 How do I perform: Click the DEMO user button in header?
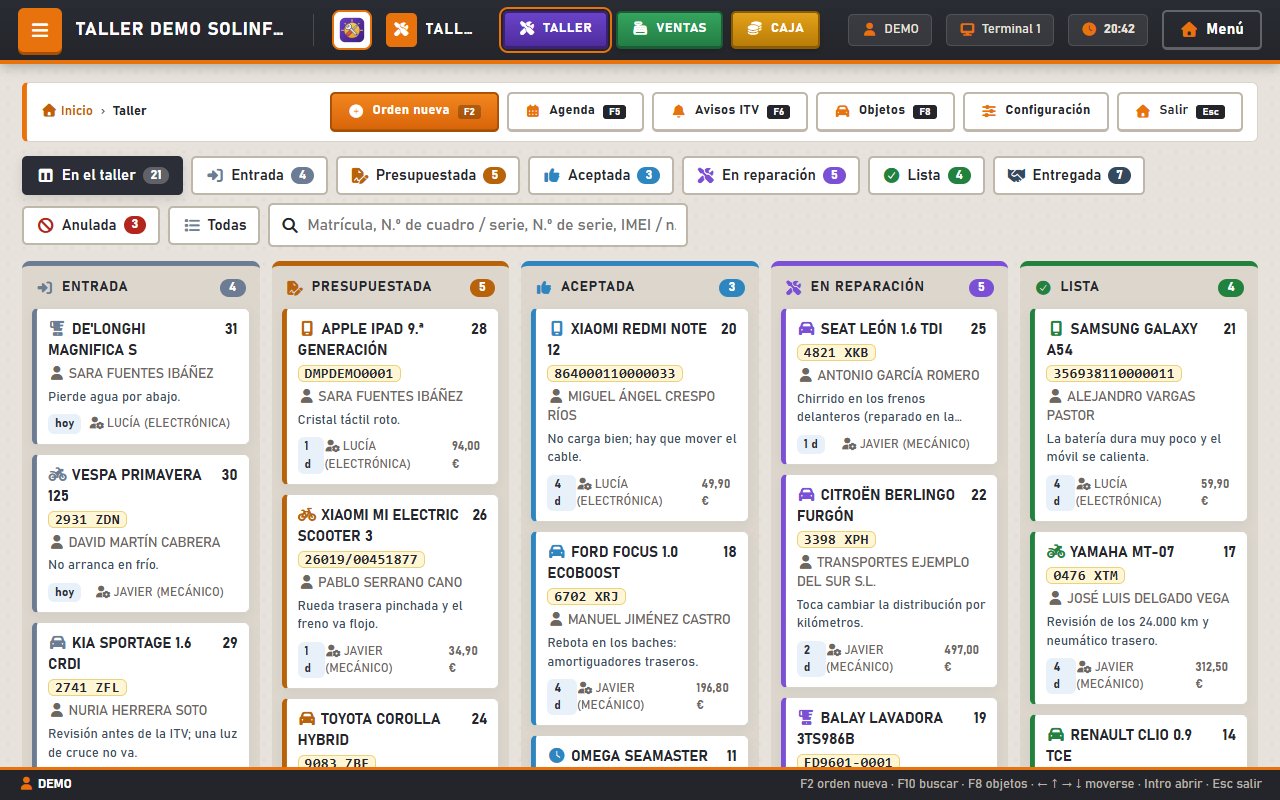tap(890, 29)
